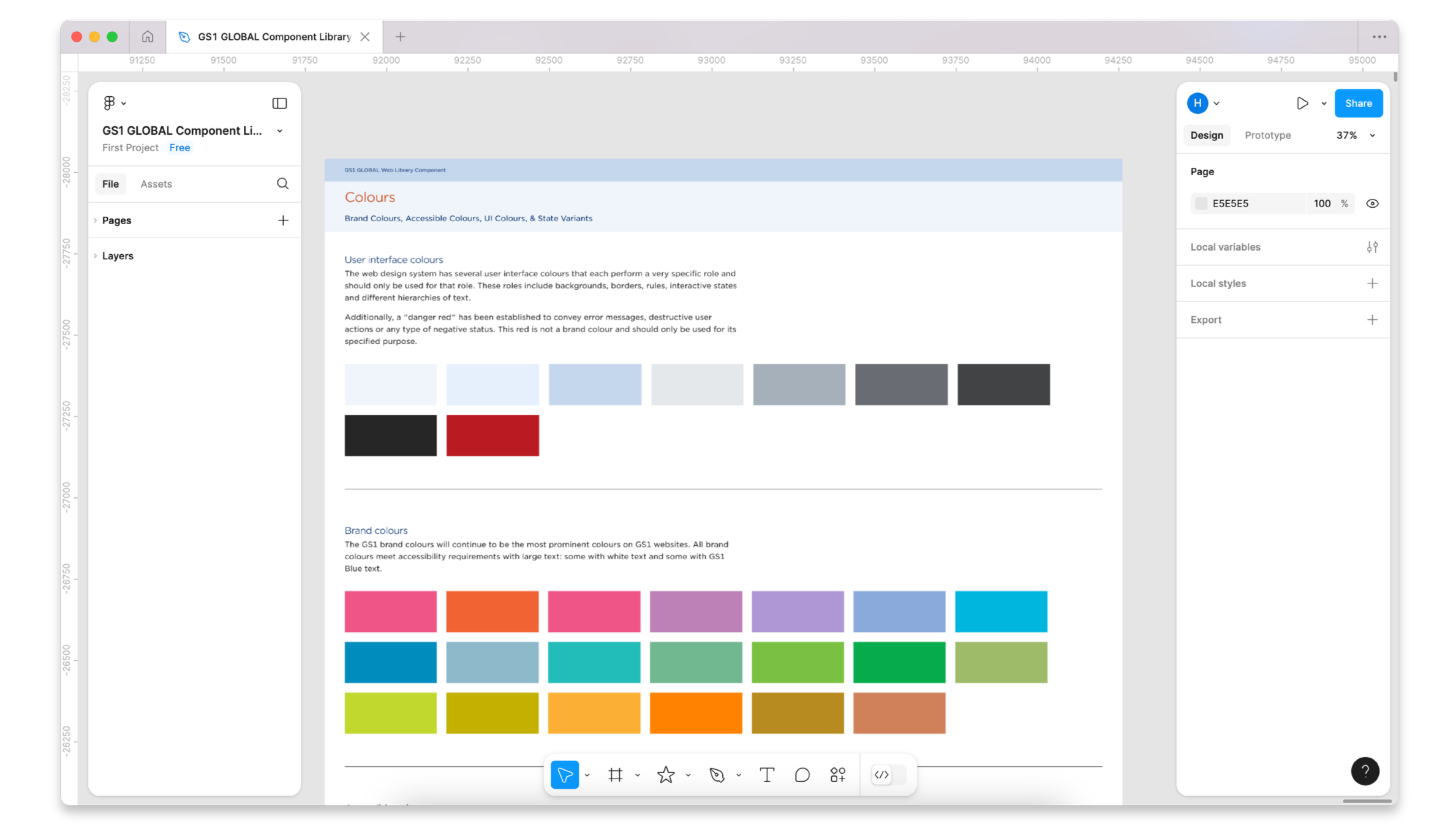The image size is (1456, 830).
Task: Add a new page with plus button
Action: [282, 221]
